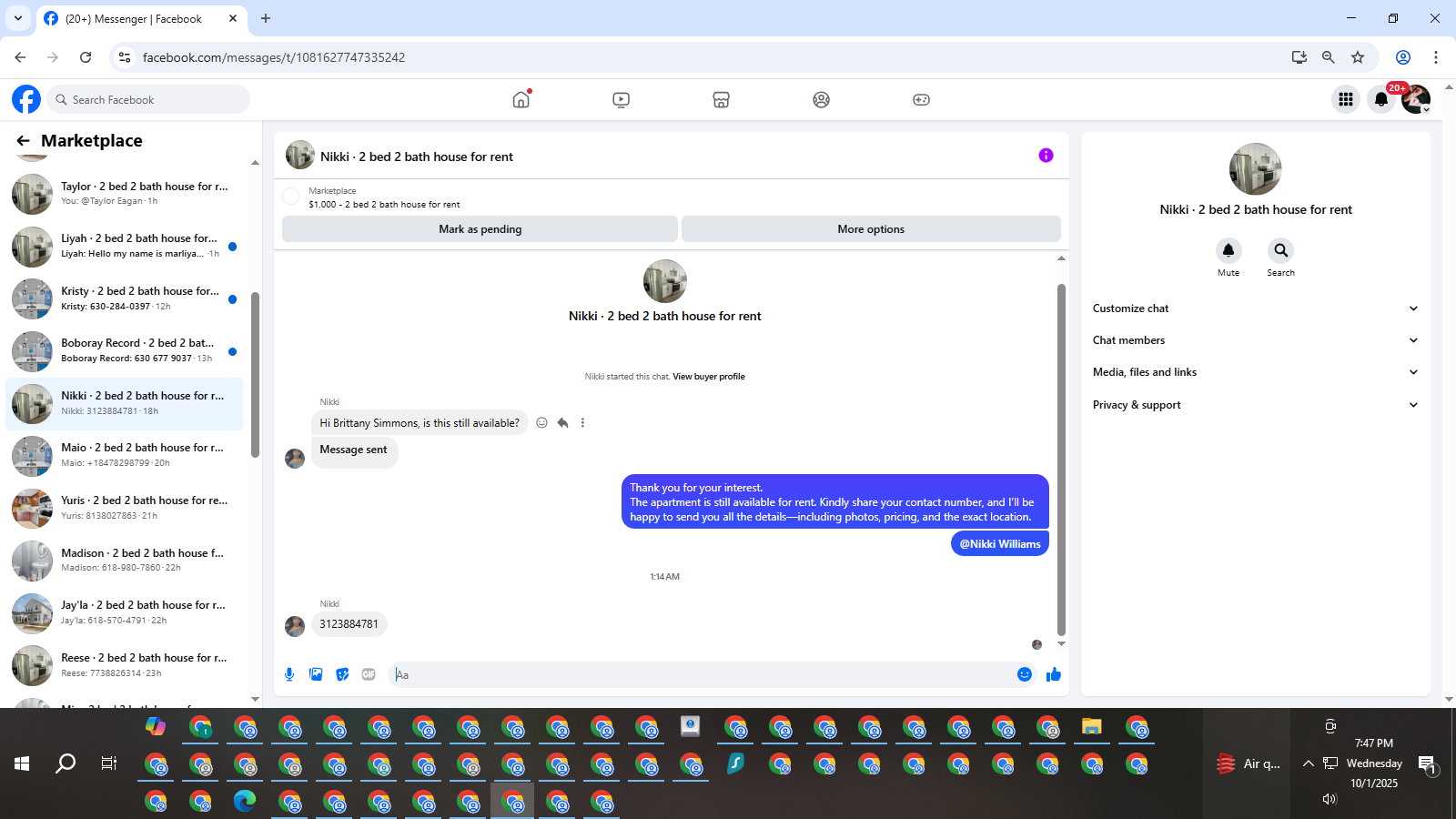Open Boboray Record's conversation
1456x819 pixels.
pyautogui.click(x=125, y=350)
